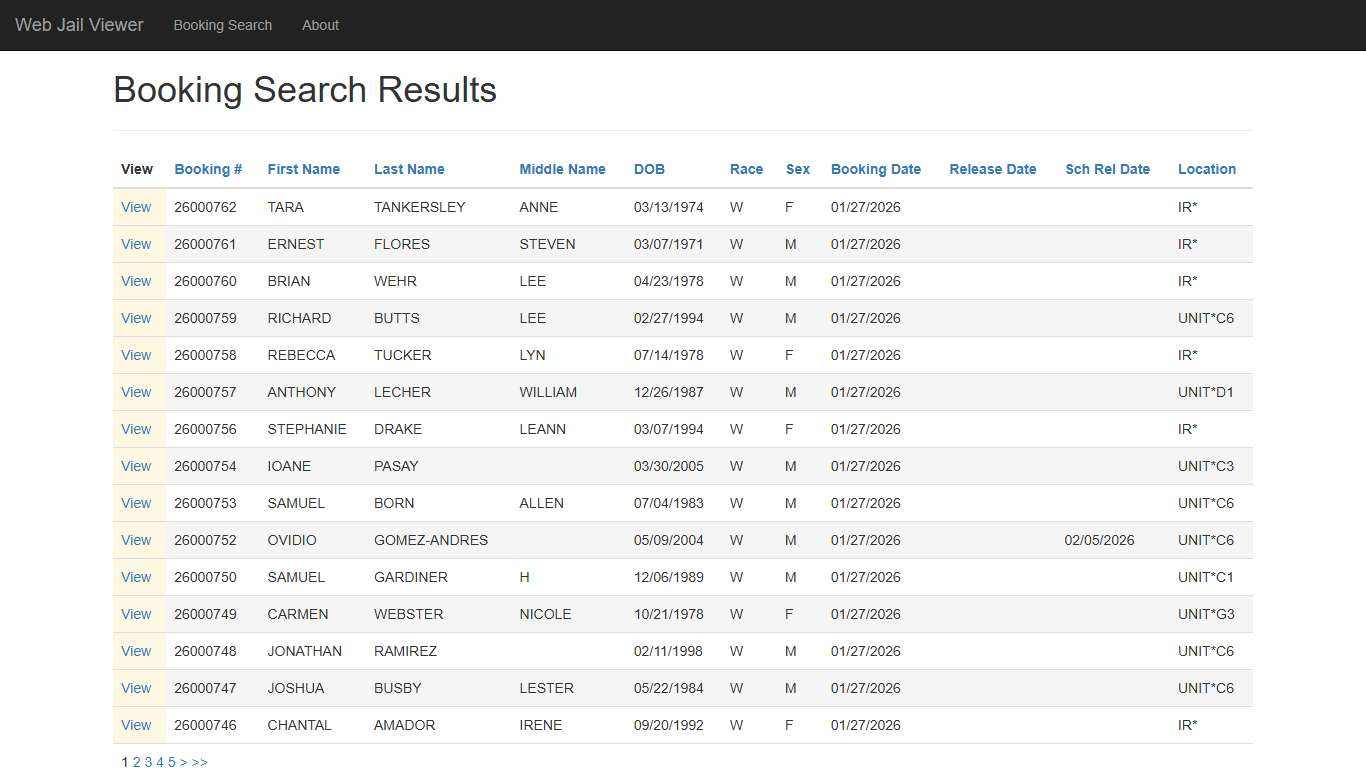Jump to last results page using >>
The image size is (1366, 768).
199,762
